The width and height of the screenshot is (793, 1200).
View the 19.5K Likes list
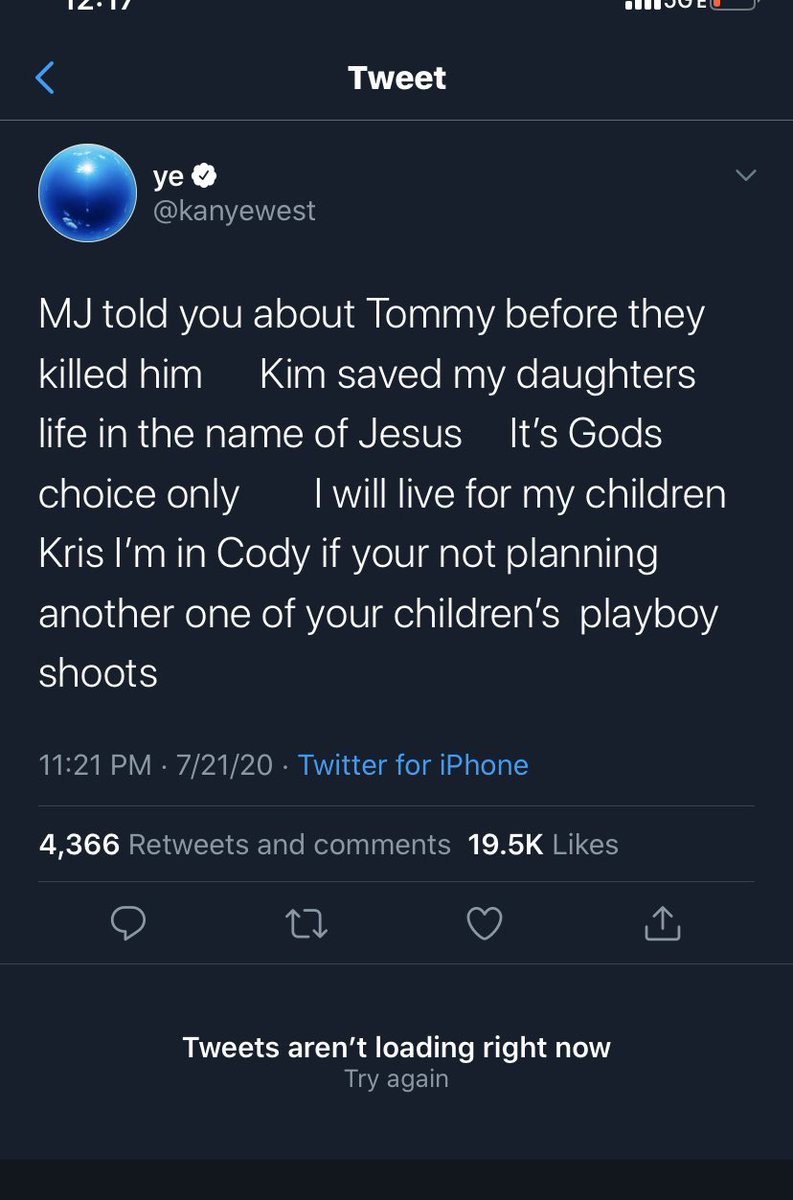tap(543, 844)
